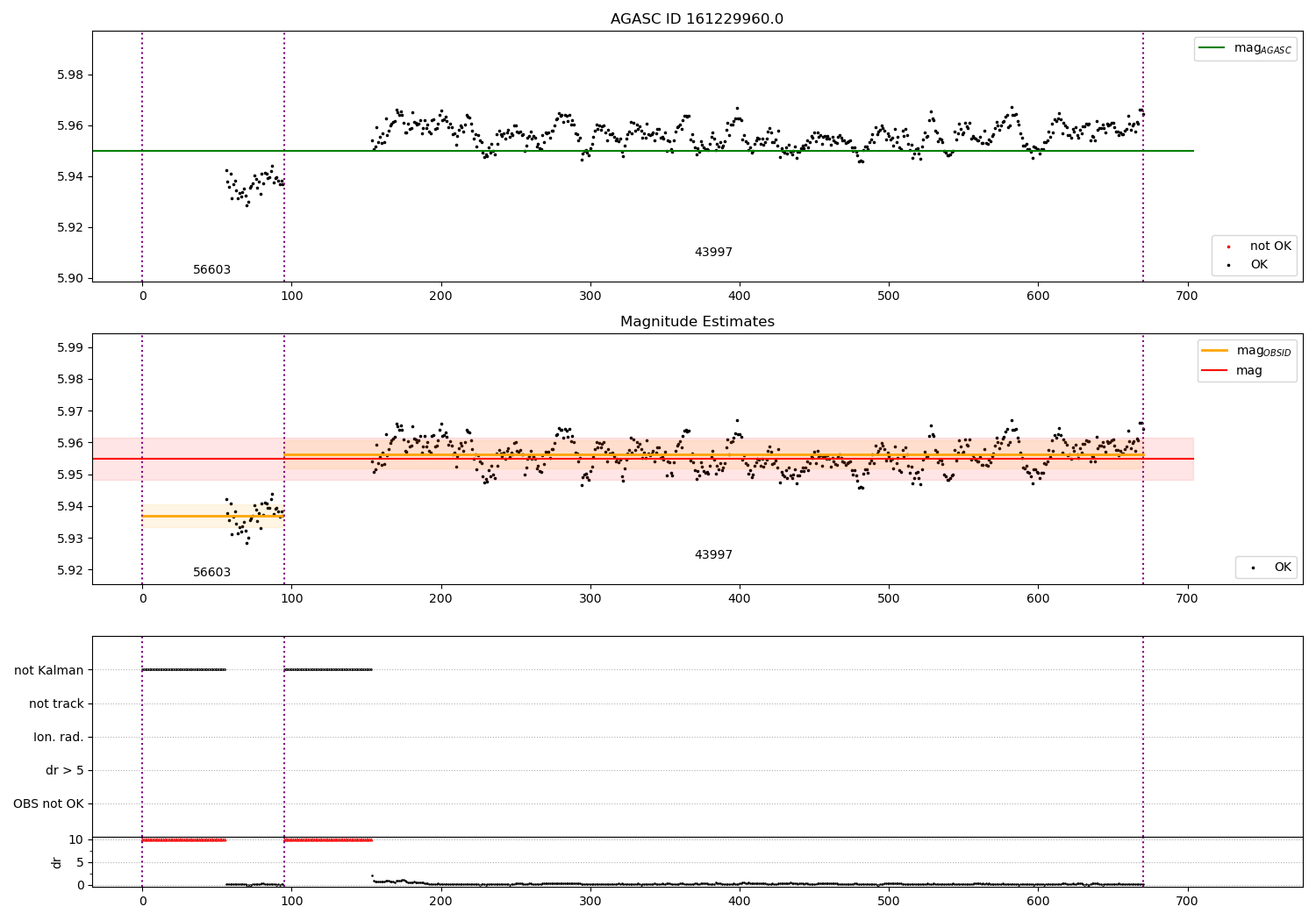Screen dimensions: 1316x921
Task: Click the green line sample in top legend
Action: pos(1212,48)
